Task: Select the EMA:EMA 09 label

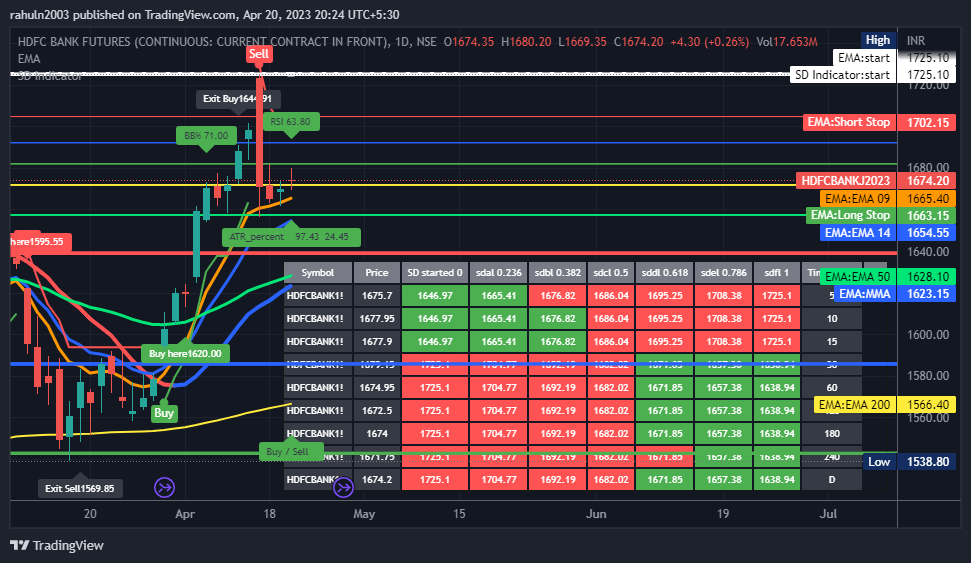Action: point(857,198)
